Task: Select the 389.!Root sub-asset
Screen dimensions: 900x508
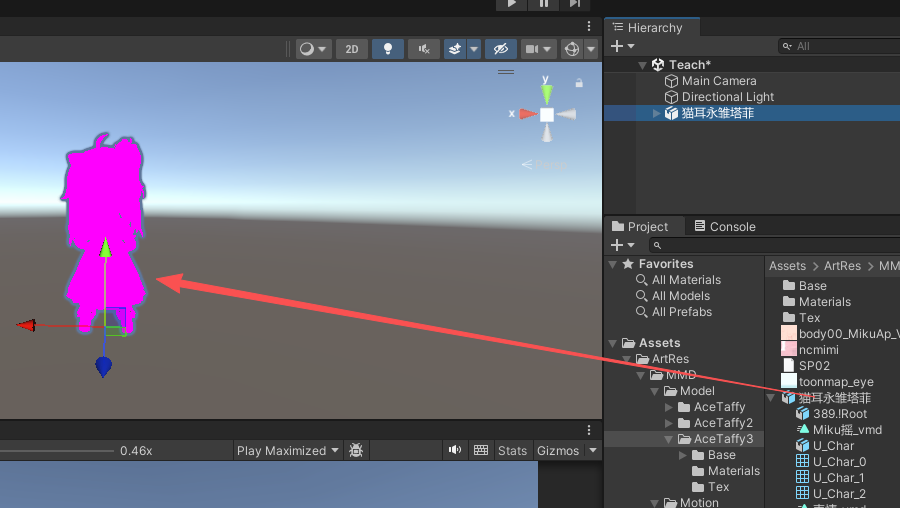Action: (x=840, y=414)
